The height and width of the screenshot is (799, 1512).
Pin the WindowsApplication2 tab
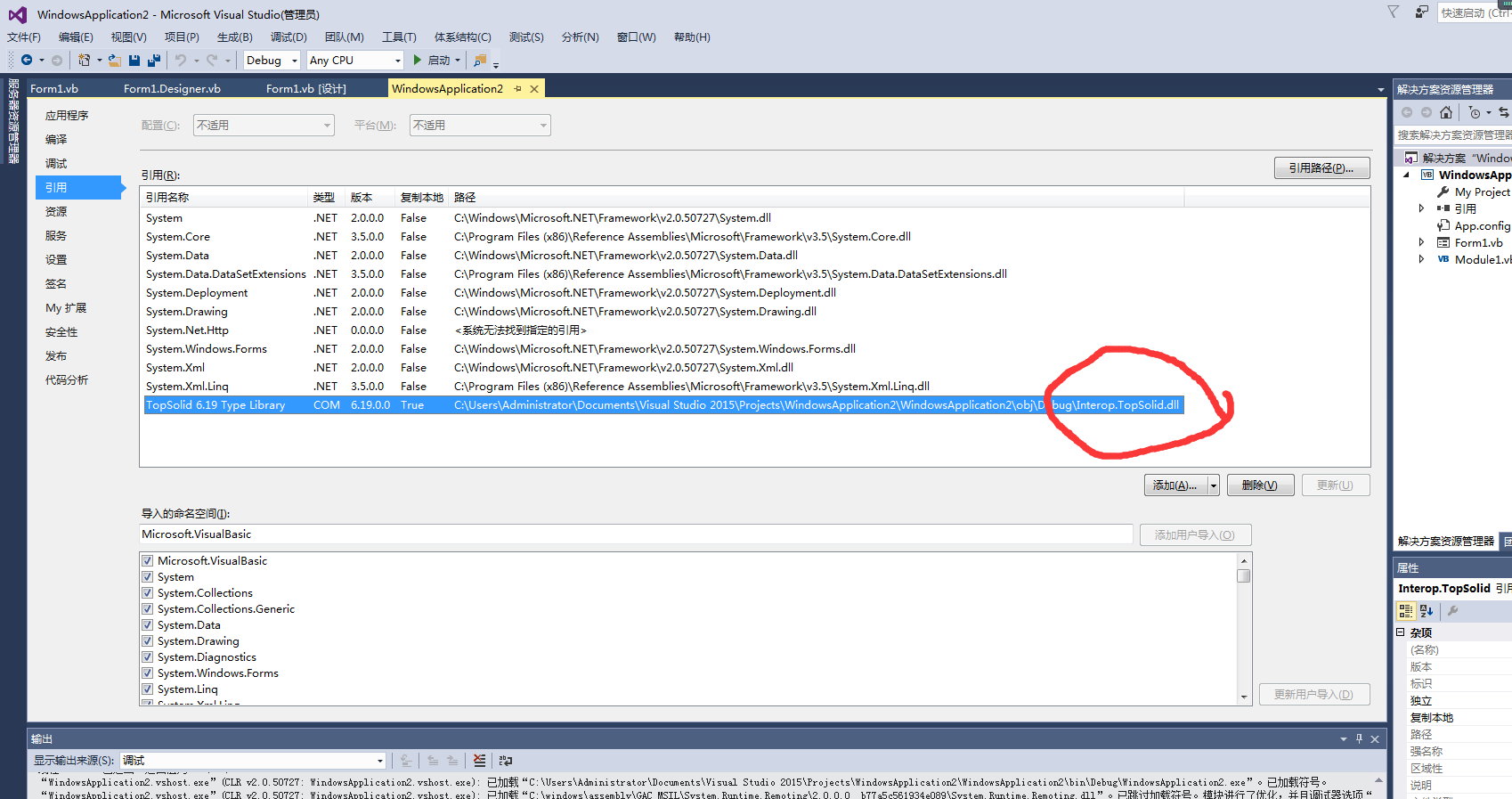[517, 88]
